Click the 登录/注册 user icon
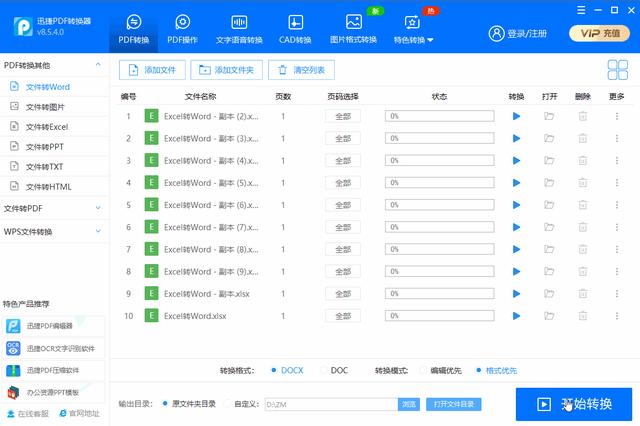This screenshot has height=426, width=640. (496, 33)
